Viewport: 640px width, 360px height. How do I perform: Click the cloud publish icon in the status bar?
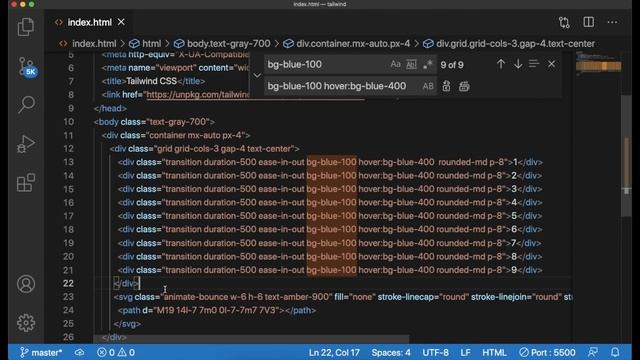80,352
